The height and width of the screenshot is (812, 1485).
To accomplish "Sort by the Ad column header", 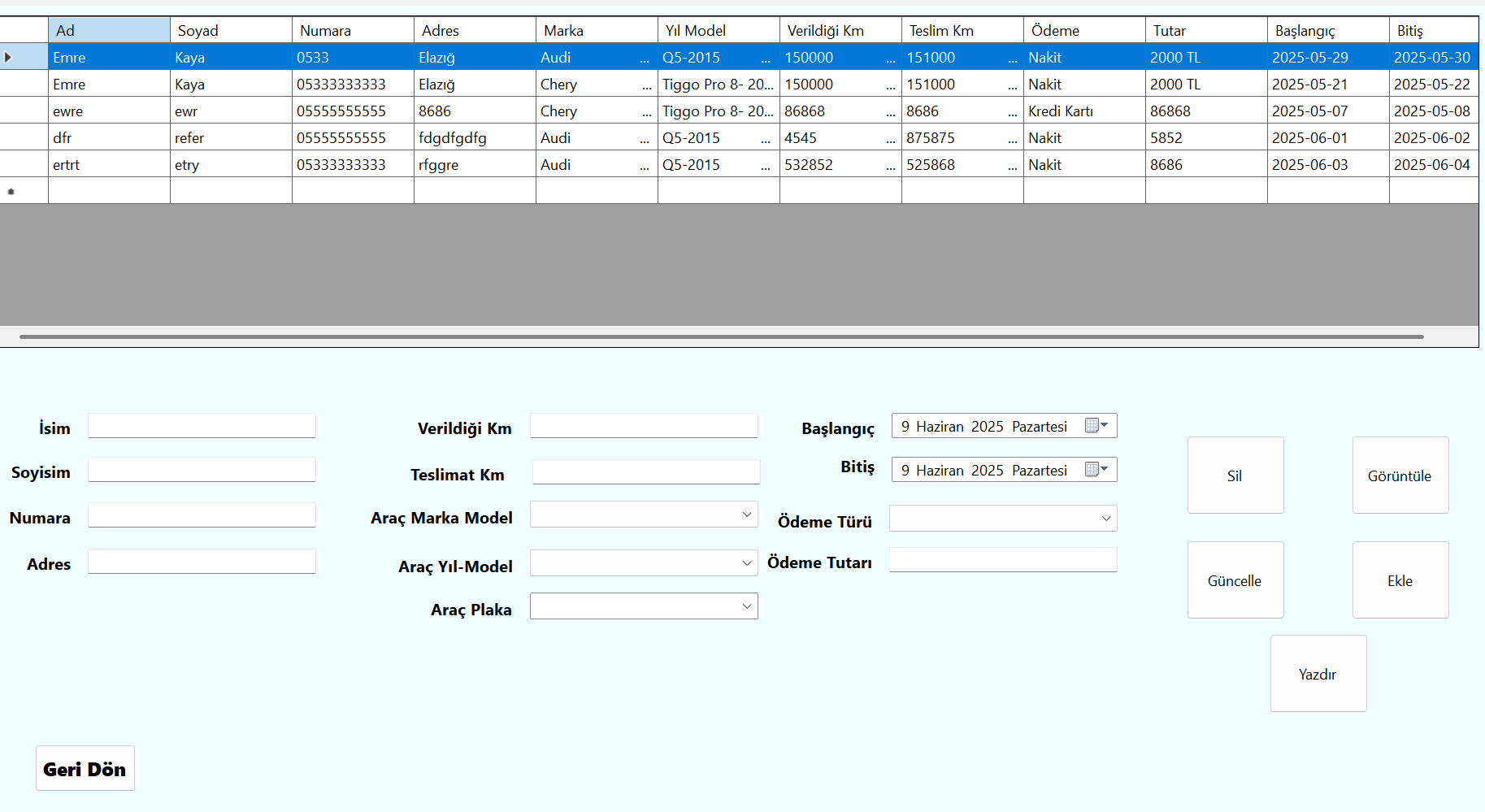I will click(x=110, y=30).
